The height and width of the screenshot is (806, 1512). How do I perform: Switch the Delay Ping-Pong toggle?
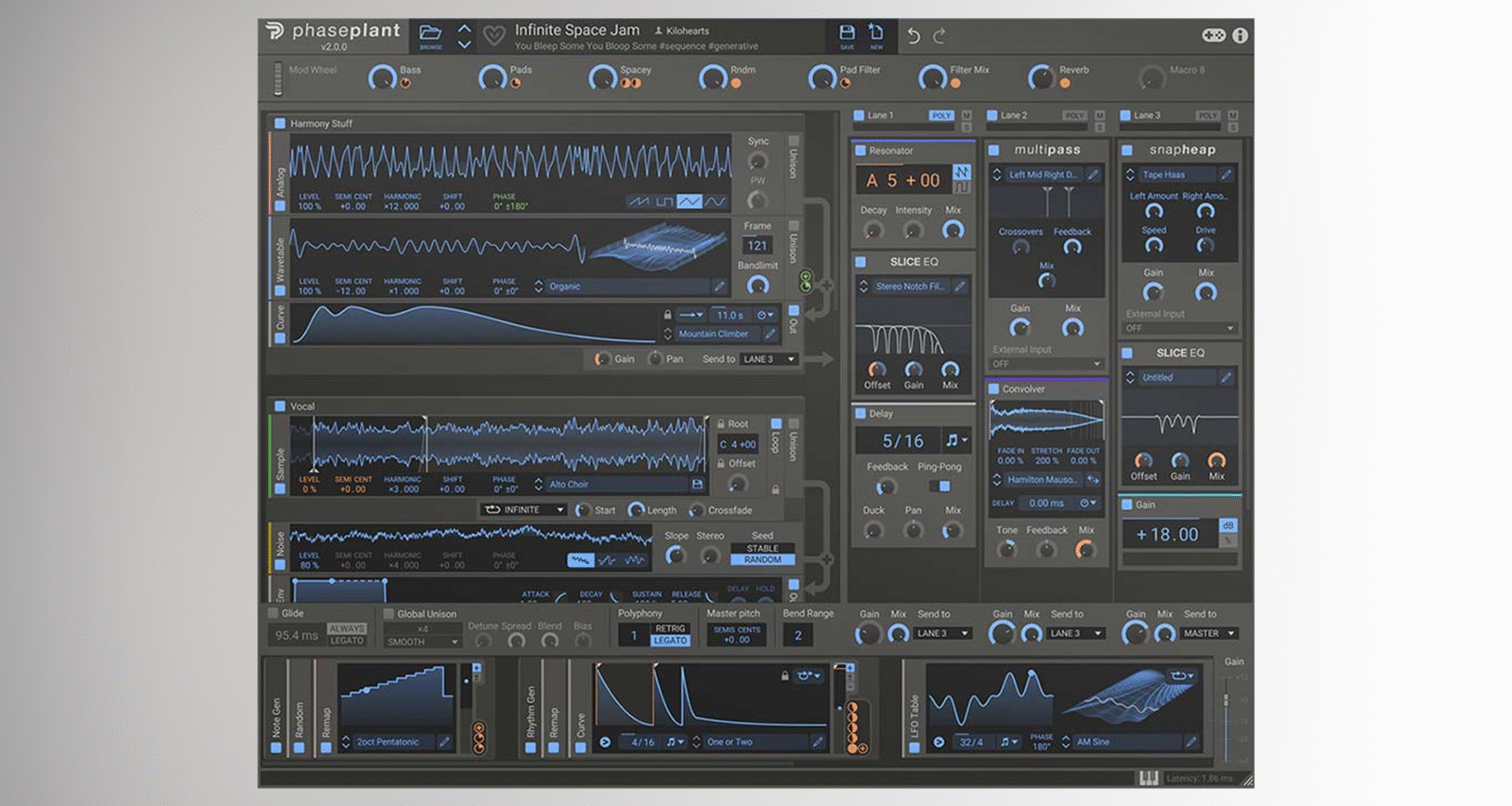[939, 486]
